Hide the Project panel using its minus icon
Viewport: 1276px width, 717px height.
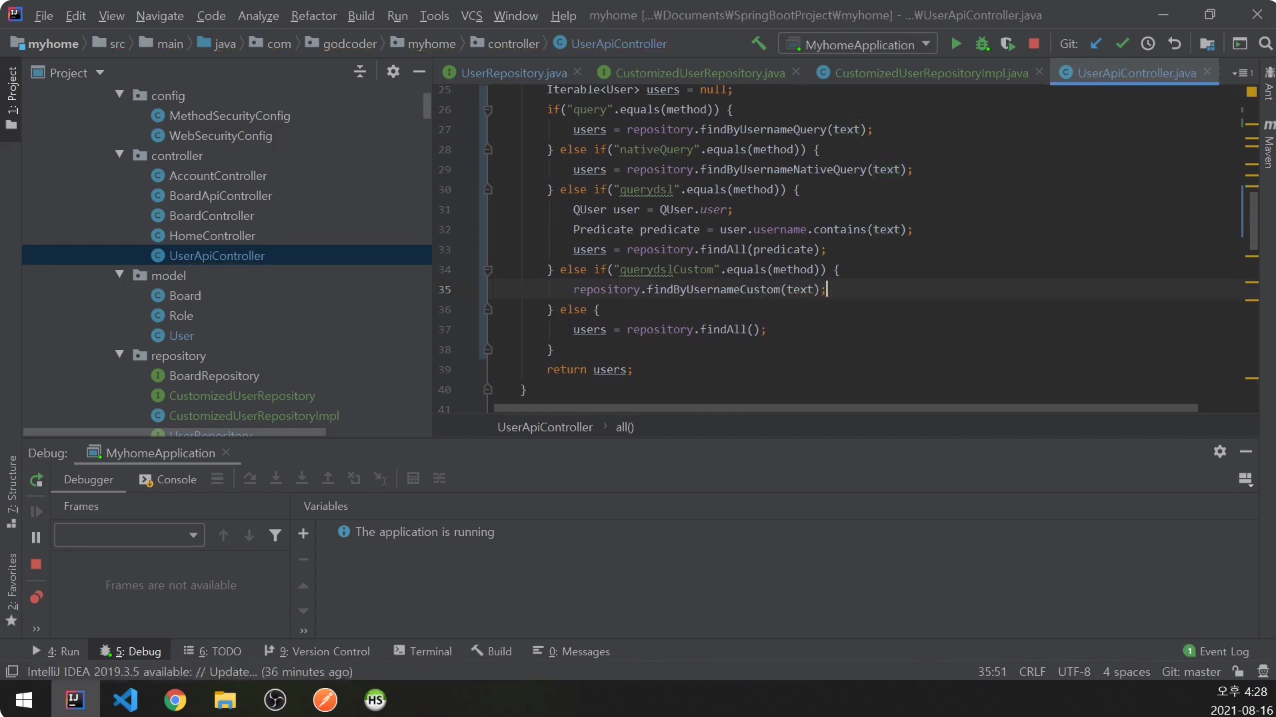418,72
